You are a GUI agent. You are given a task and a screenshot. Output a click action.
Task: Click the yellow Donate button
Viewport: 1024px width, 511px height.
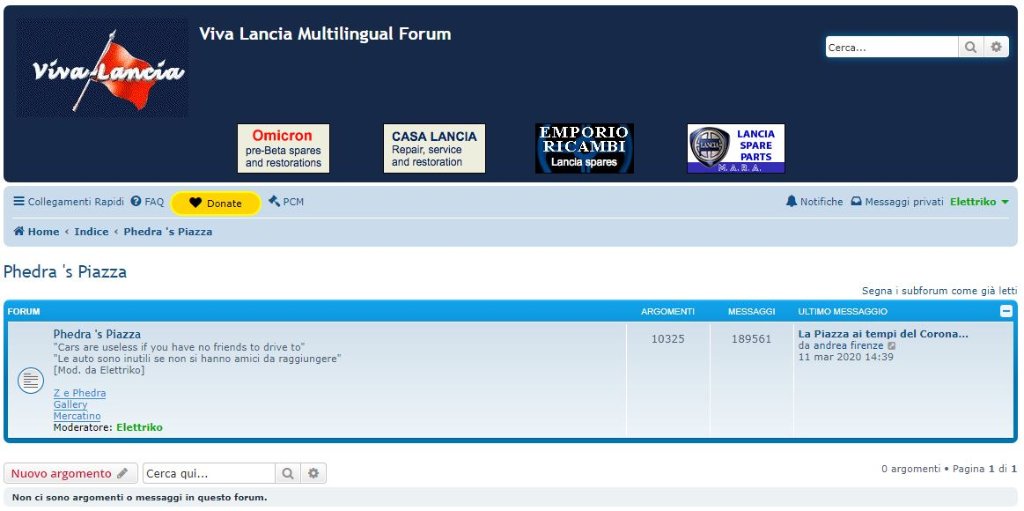click(216, 203)
